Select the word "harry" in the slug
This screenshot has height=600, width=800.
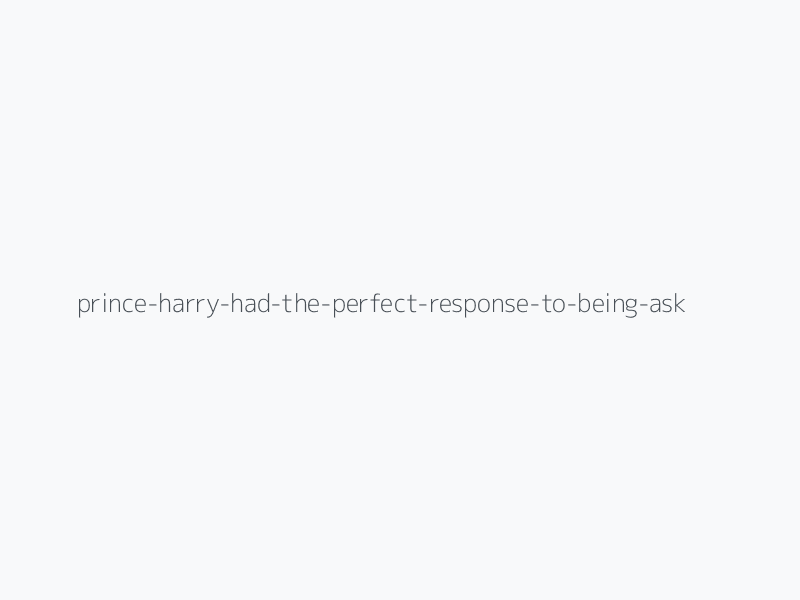(186, 304)
